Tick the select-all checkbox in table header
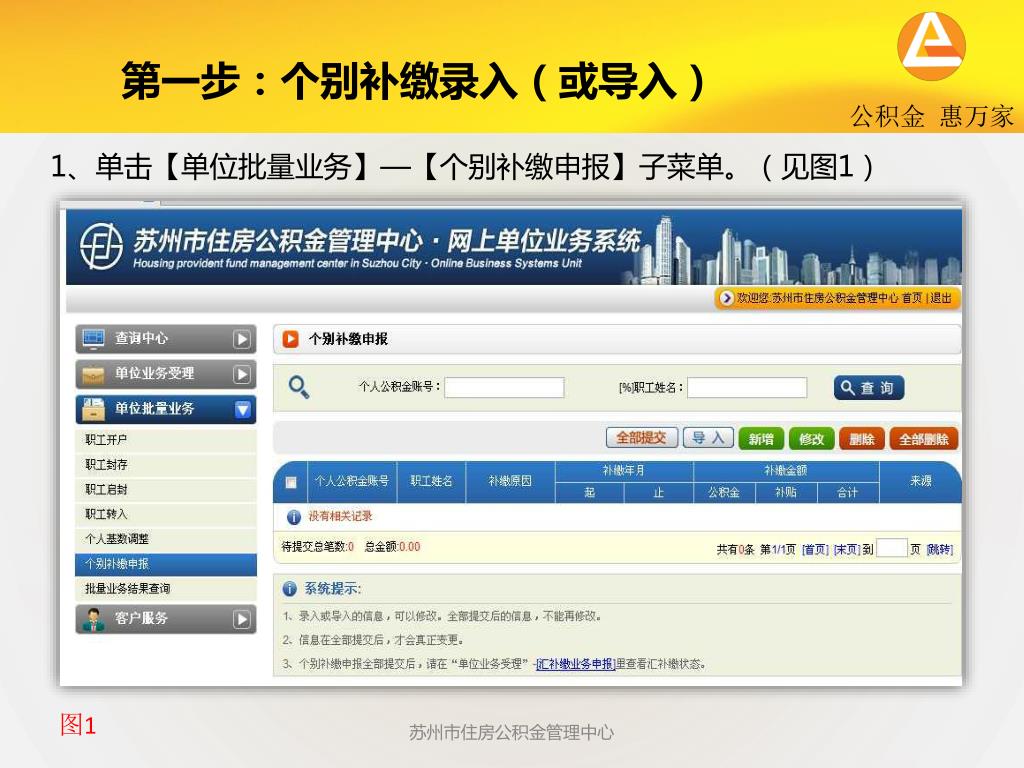The height and width of the screenshot is (768, 1024). [x=291, y=482]
